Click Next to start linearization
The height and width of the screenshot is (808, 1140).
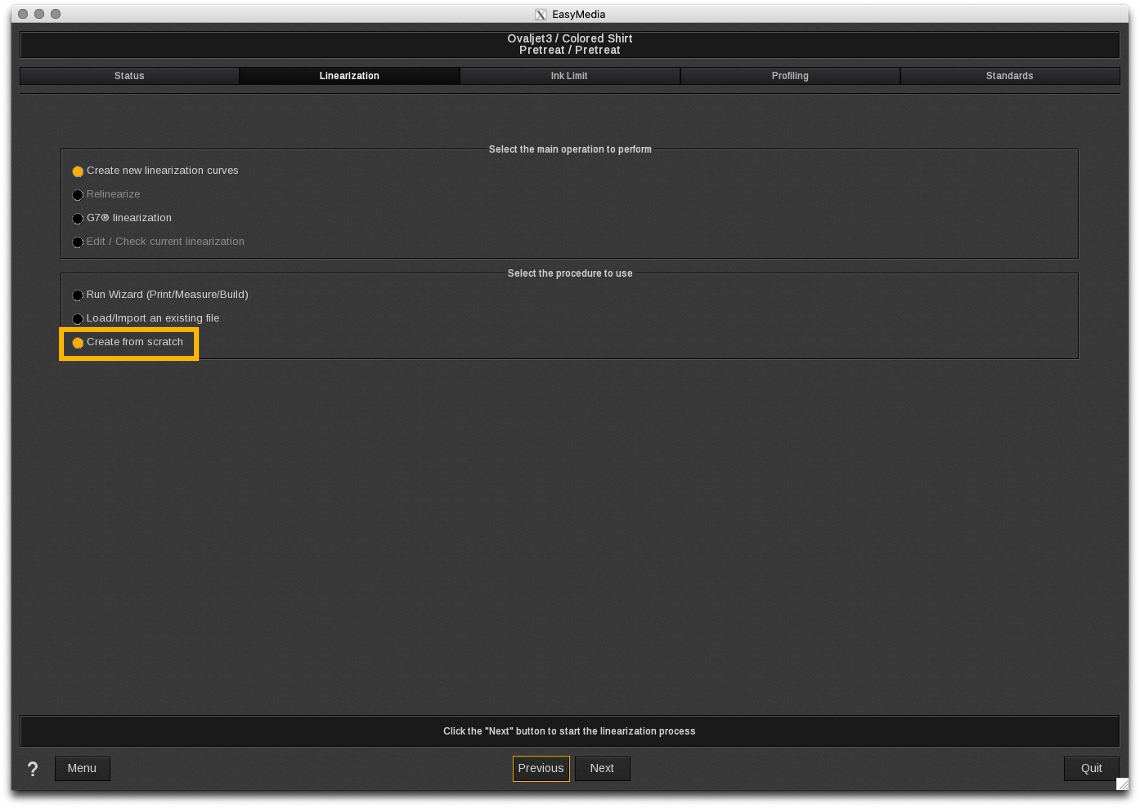click(602, 768)
